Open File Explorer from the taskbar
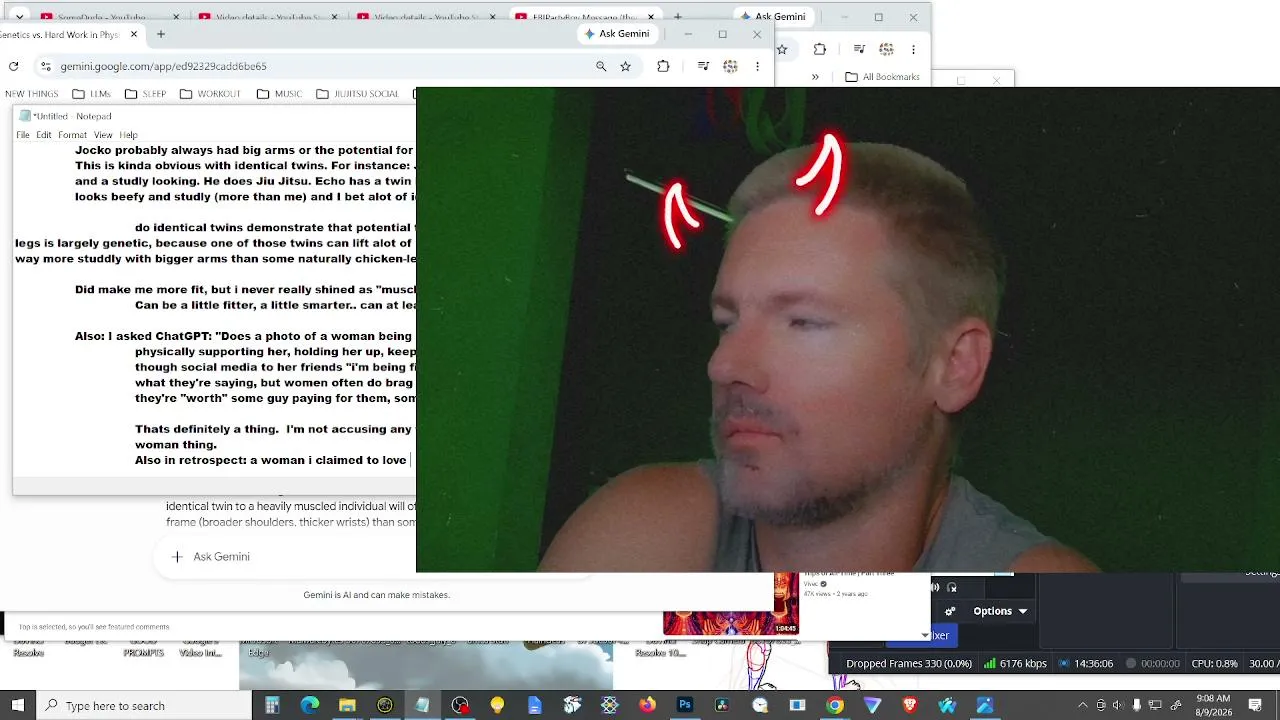Image resolution: width=1280 pixels, height=720 pixels. (x=347, y=706)
